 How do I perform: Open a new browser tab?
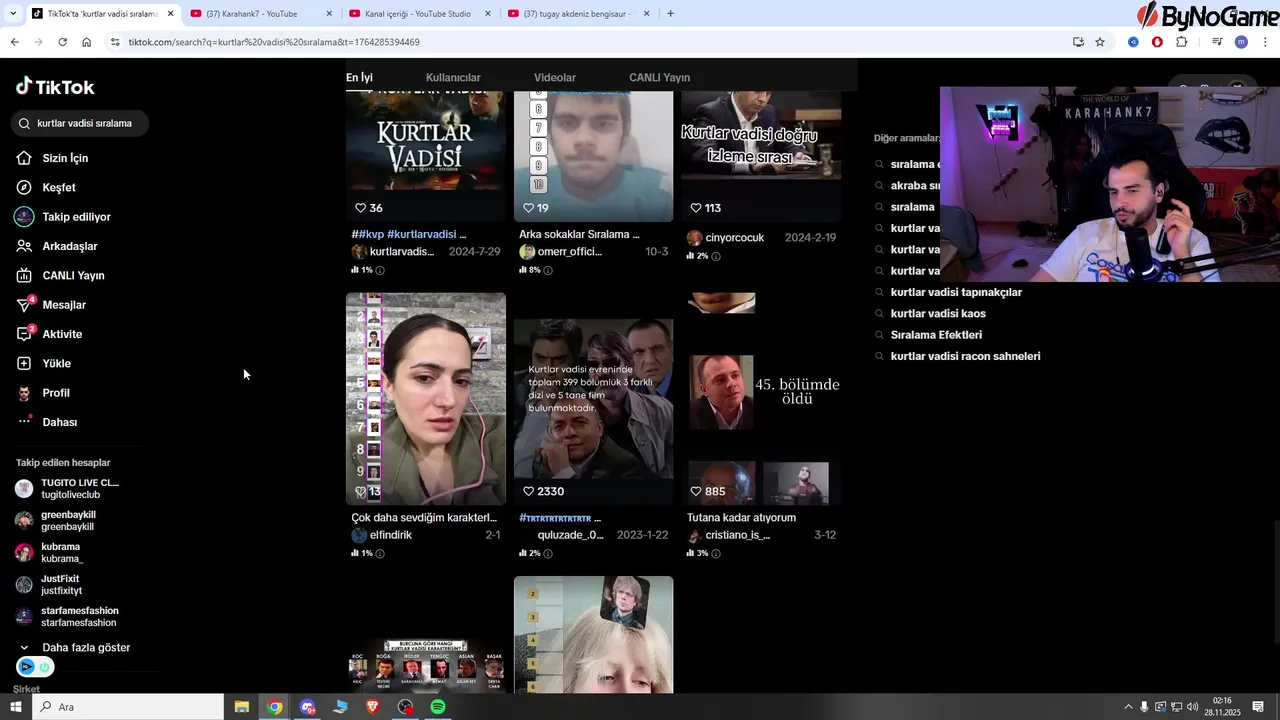pos(670,14)
